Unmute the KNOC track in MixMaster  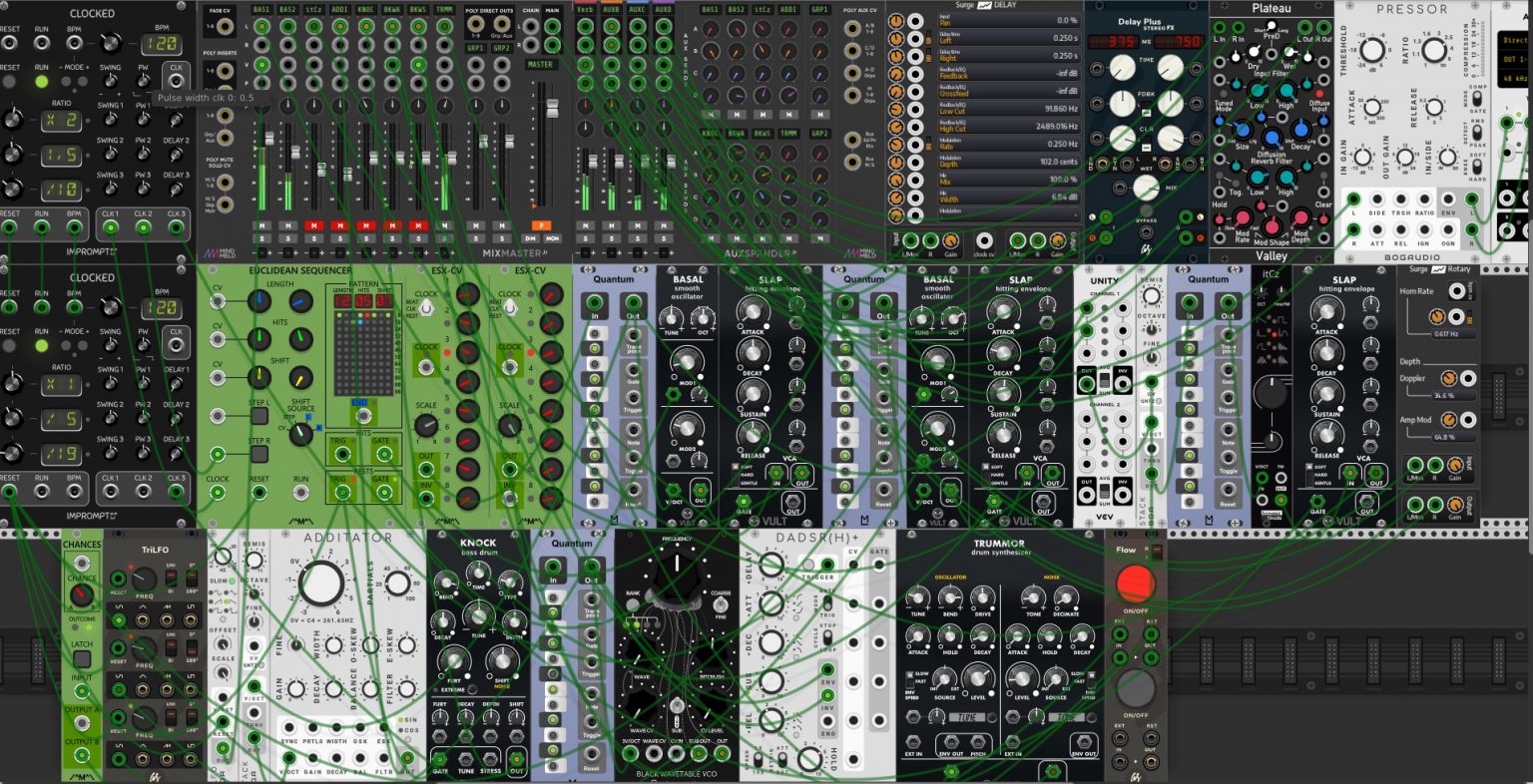[x=365, y=226]
